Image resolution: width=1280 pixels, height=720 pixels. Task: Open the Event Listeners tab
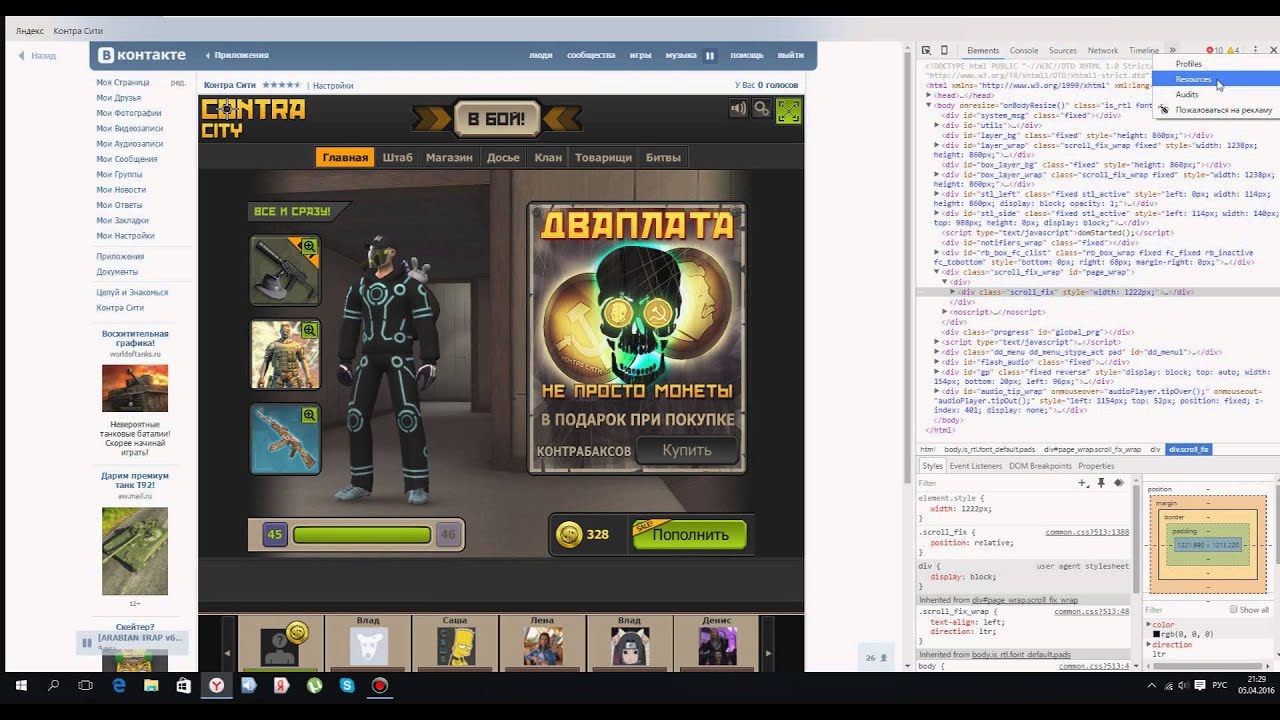[x=975, y=466]
